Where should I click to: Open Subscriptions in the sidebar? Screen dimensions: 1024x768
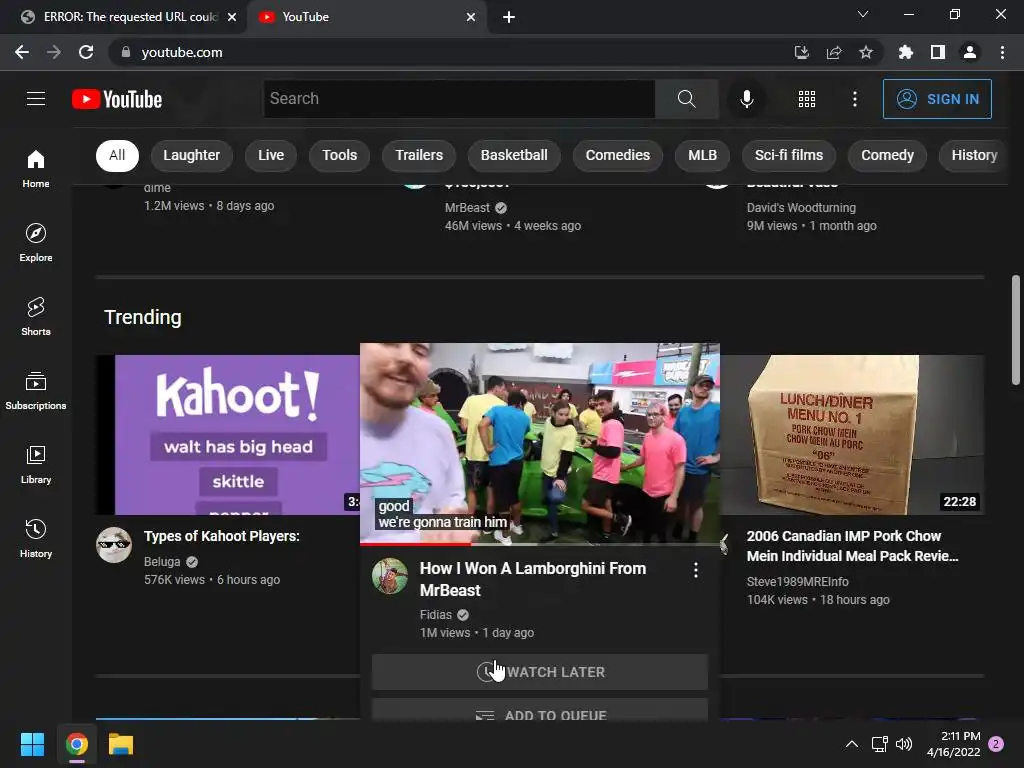pos(36,391)
